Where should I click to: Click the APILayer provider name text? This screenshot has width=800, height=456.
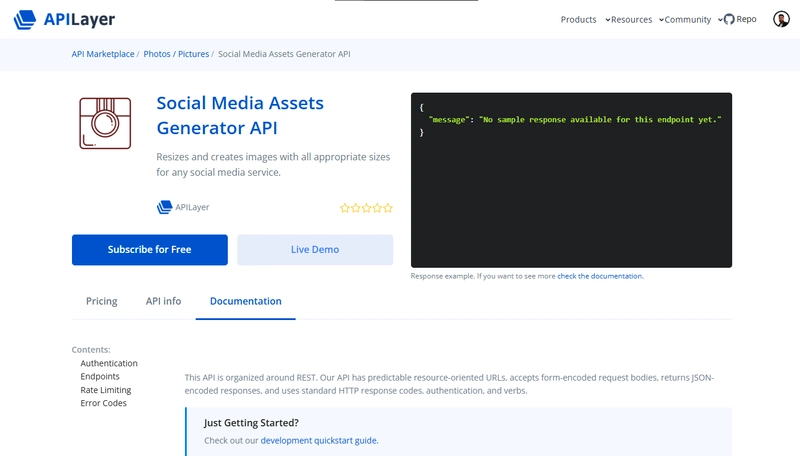pos(192,207)
